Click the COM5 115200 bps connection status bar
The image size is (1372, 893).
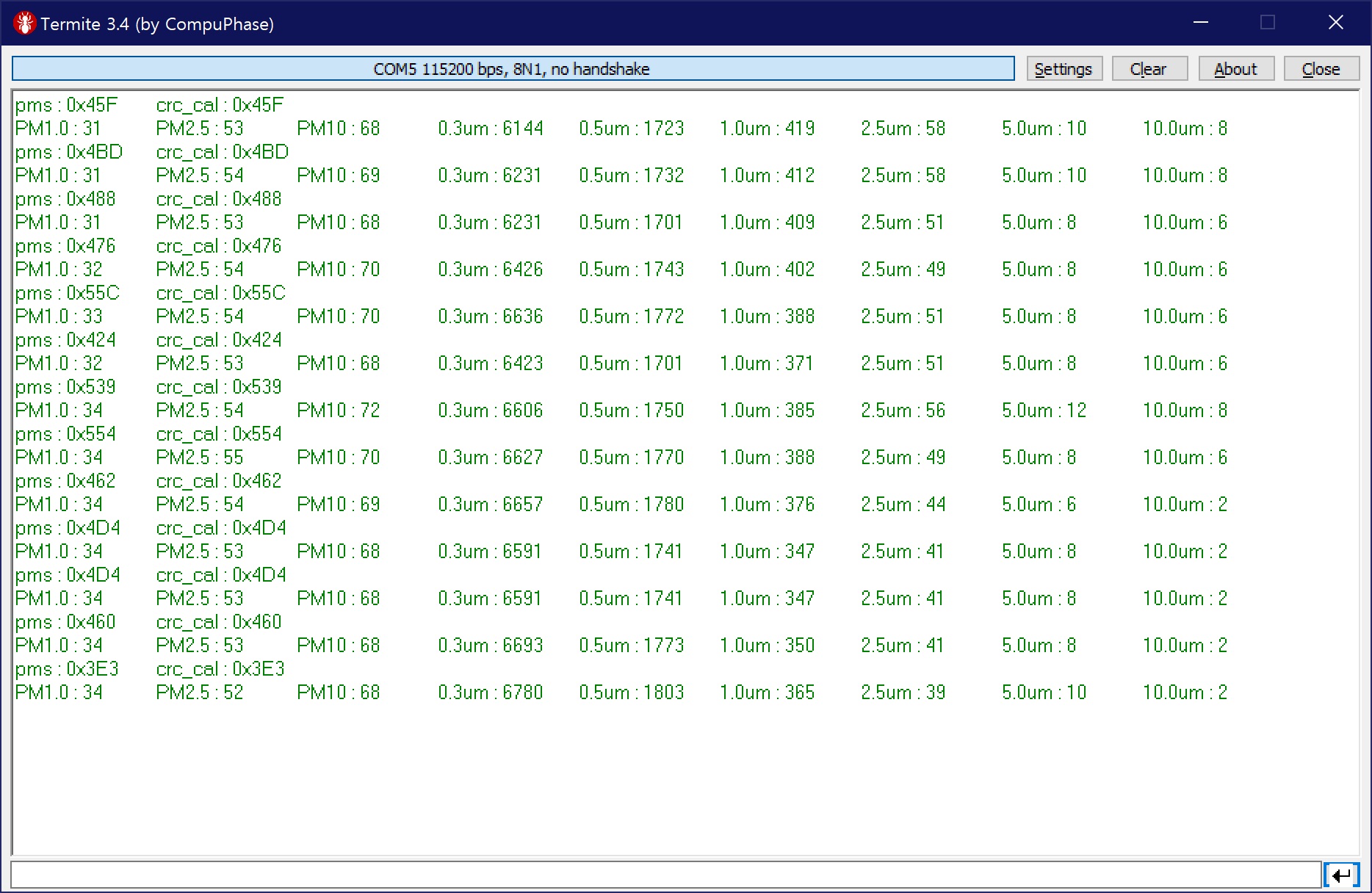pyautogui.click(x=513, y=69)
